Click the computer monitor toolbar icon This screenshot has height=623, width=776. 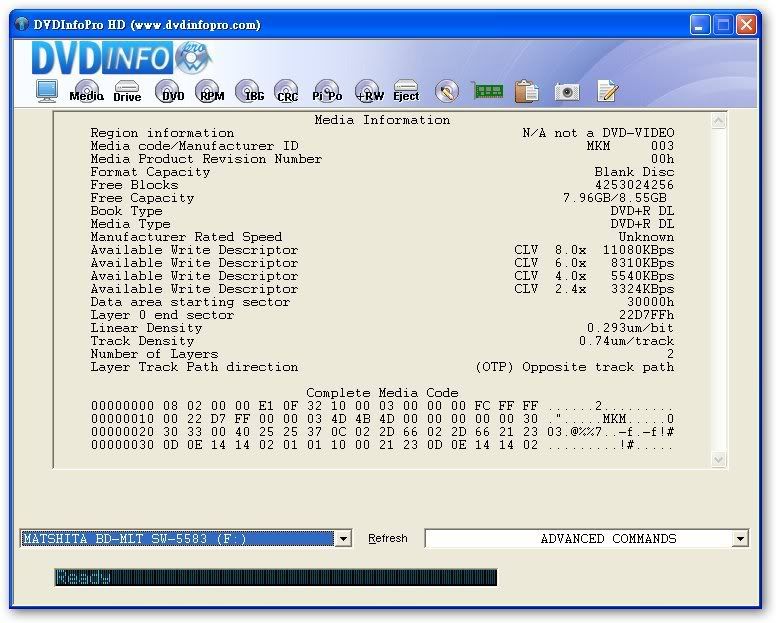click(x=47, y=92)
